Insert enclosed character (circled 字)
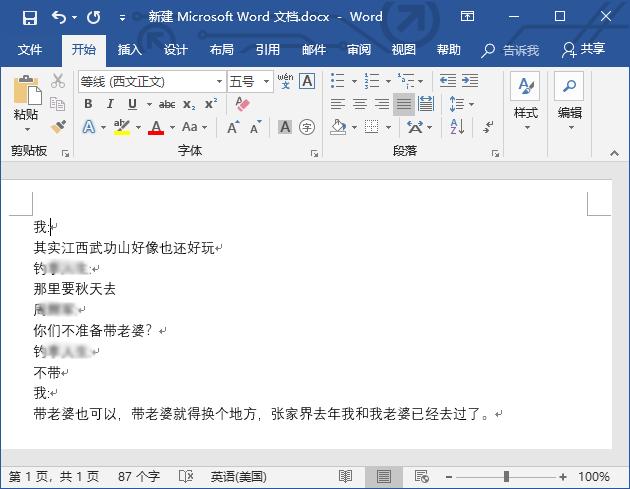Viewport: 630px width, 489px height. click(307, 127)
